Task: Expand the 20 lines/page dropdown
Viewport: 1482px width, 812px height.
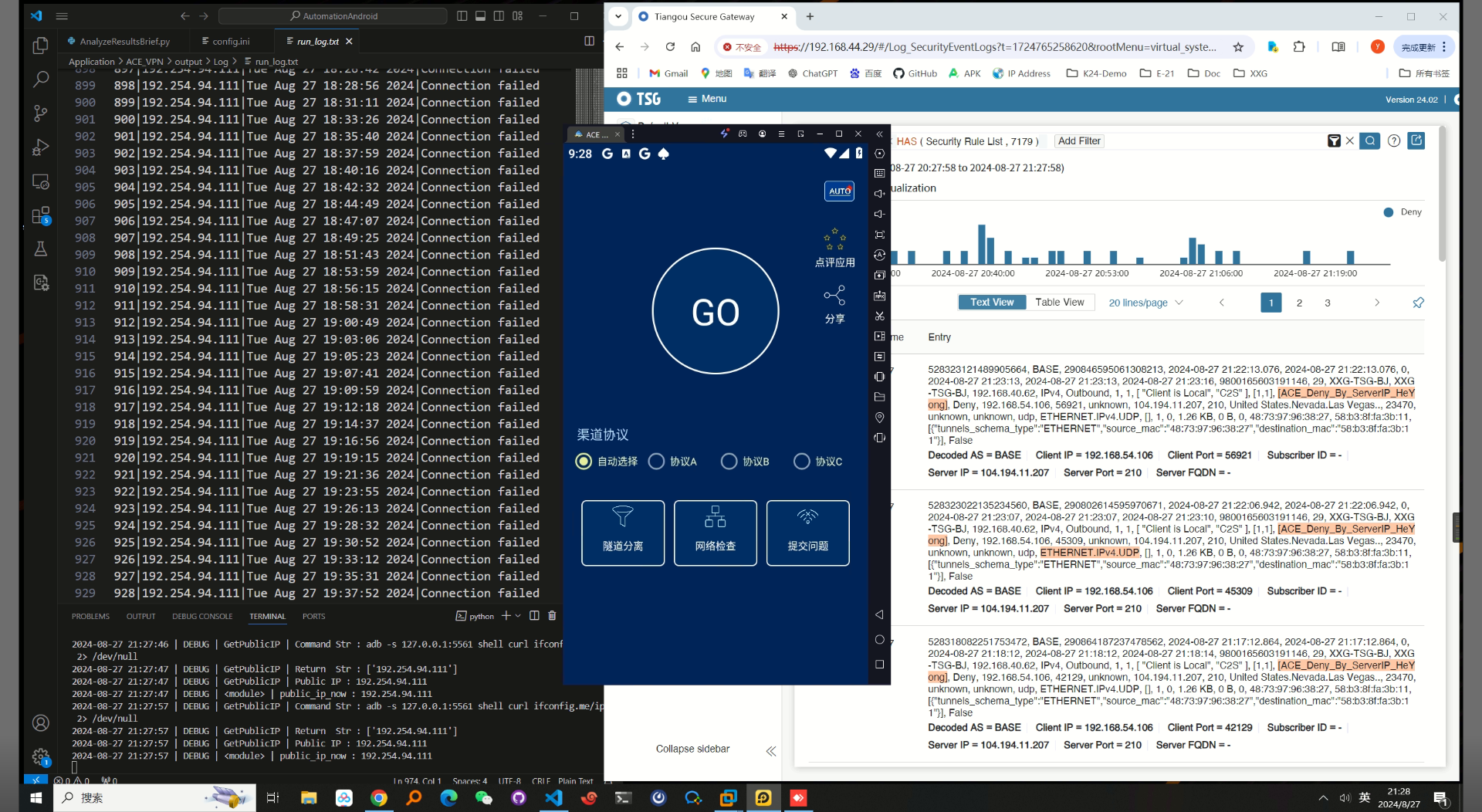Action: (x=1145, y=303)
